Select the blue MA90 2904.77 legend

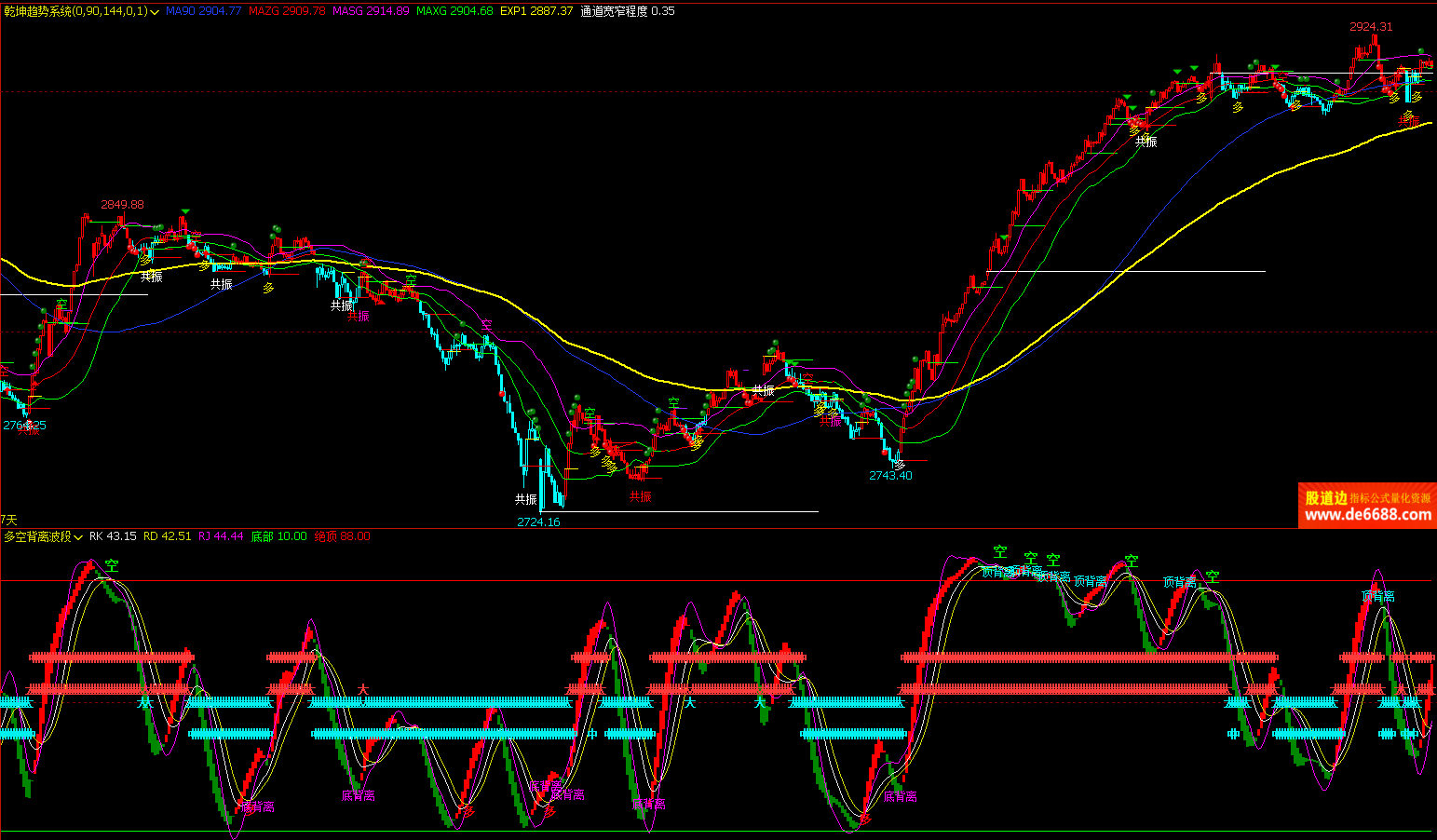pyautogui.click(x=203, y=11)
